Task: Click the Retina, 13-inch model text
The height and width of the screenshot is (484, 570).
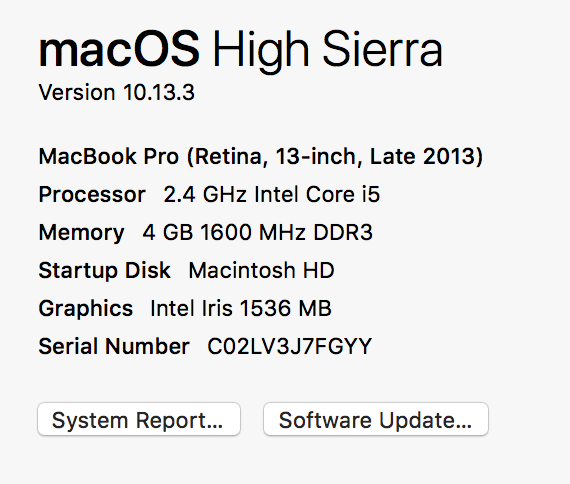Action: (275, 157)
